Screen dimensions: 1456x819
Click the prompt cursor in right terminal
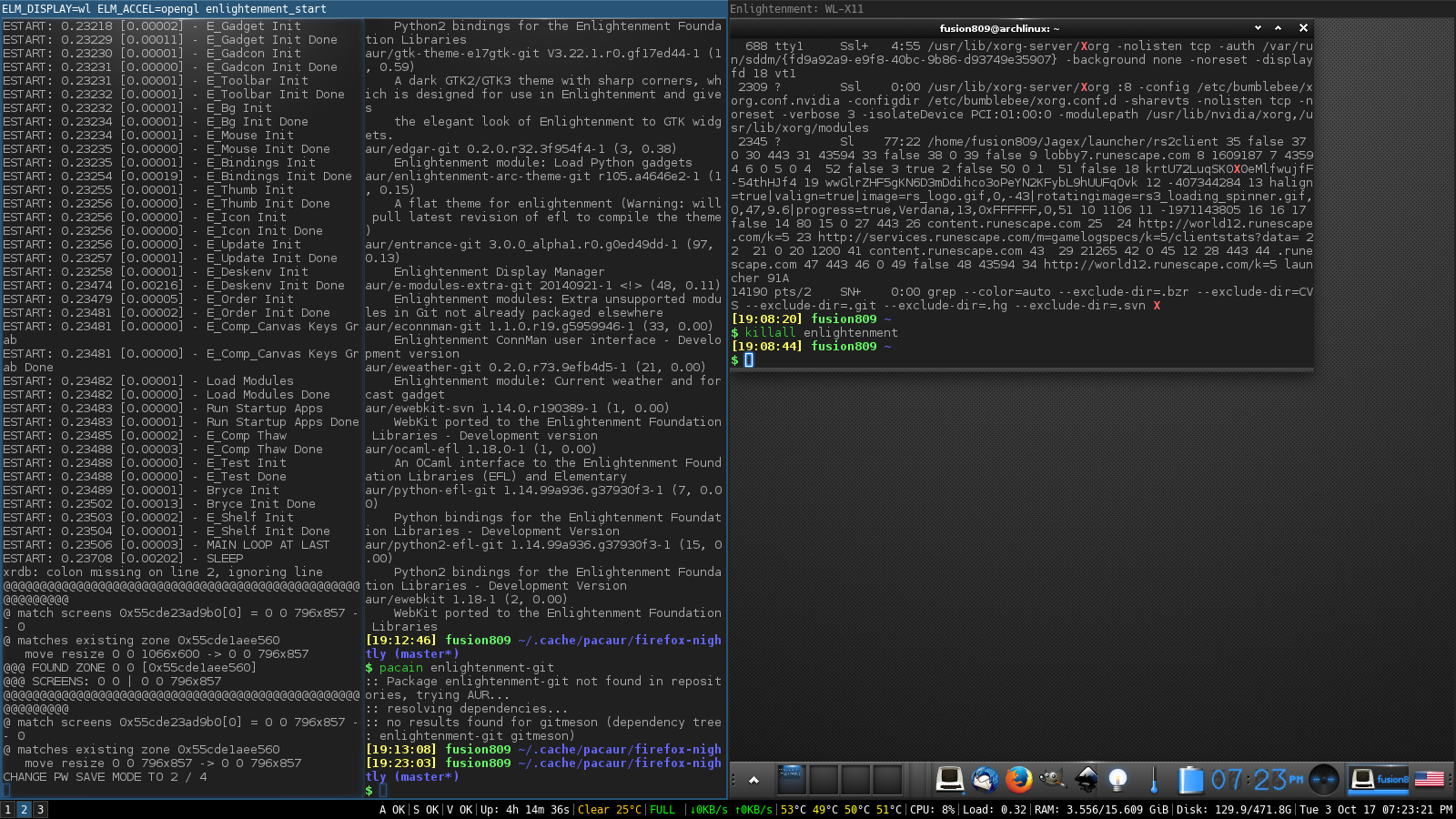749,360
